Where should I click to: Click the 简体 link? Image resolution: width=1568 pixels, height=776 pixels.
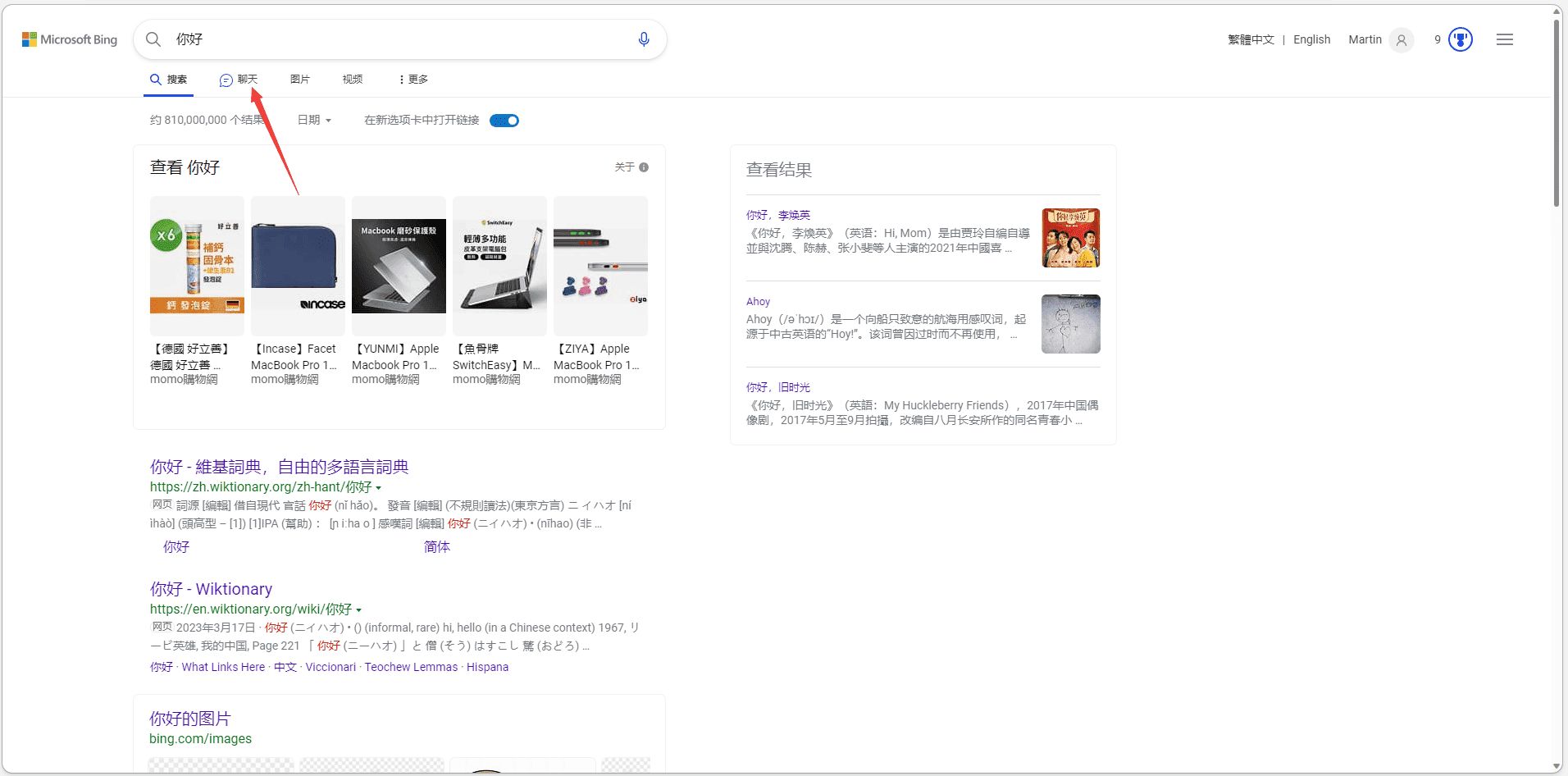pos(437,546)
